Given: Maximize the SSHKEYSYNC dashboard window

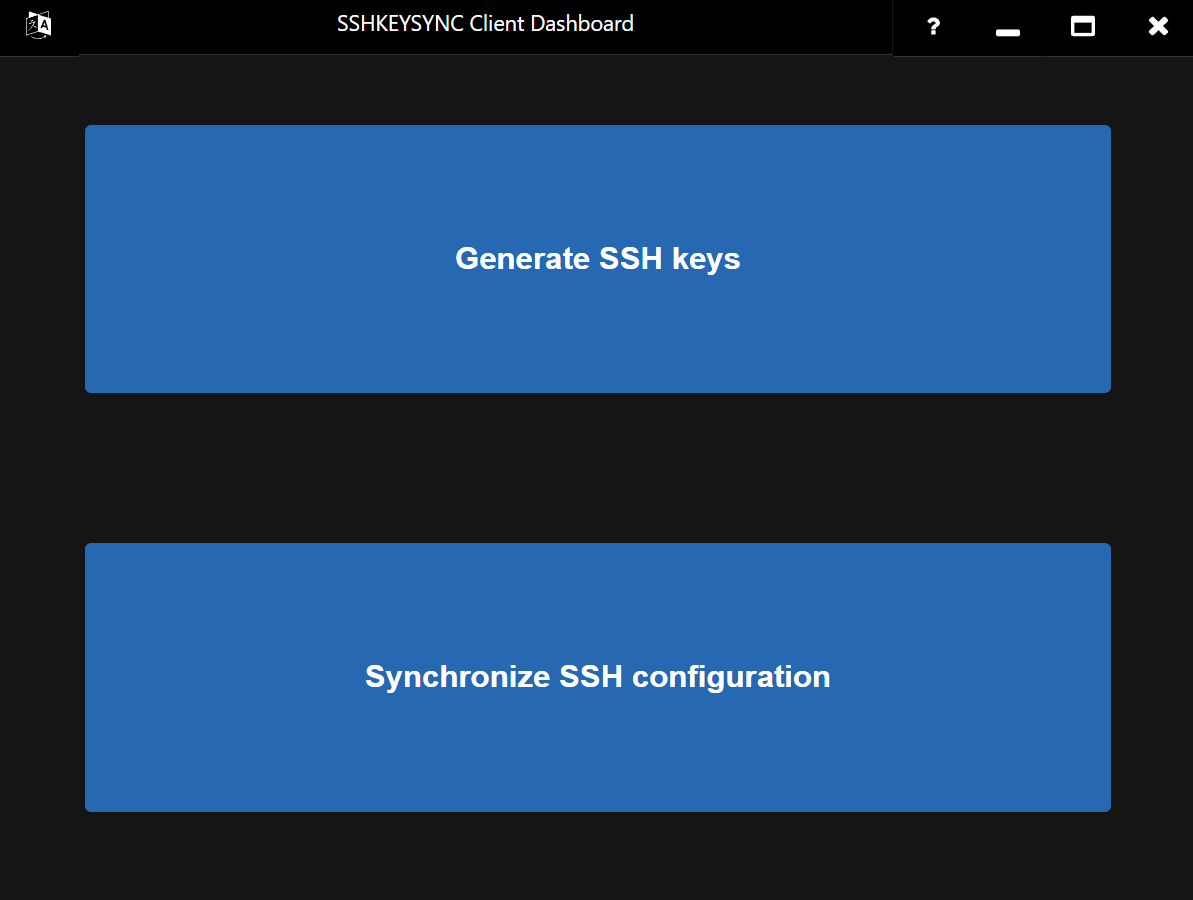Looking at the screenshot, I should (1082, 27).
